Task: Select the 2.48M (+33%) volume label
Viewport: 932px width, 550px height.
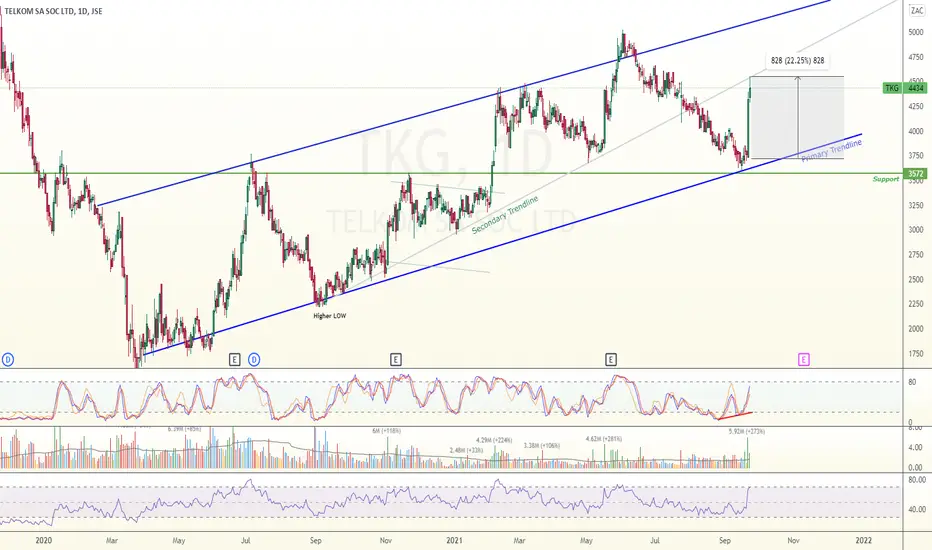Action: (466, 450)
